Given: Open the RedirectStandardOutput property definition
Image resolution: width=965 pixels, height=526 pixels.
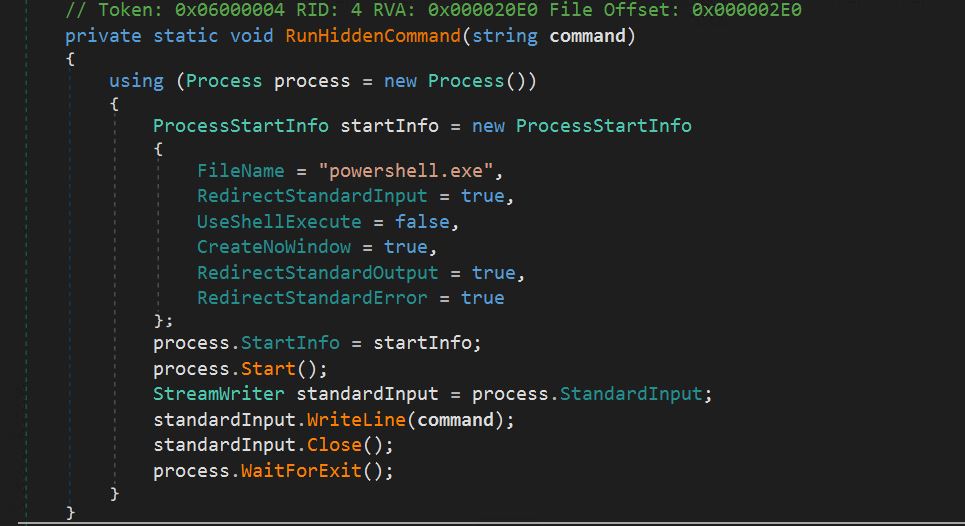Looking at the screenshot, I should [x=317, y=273].
